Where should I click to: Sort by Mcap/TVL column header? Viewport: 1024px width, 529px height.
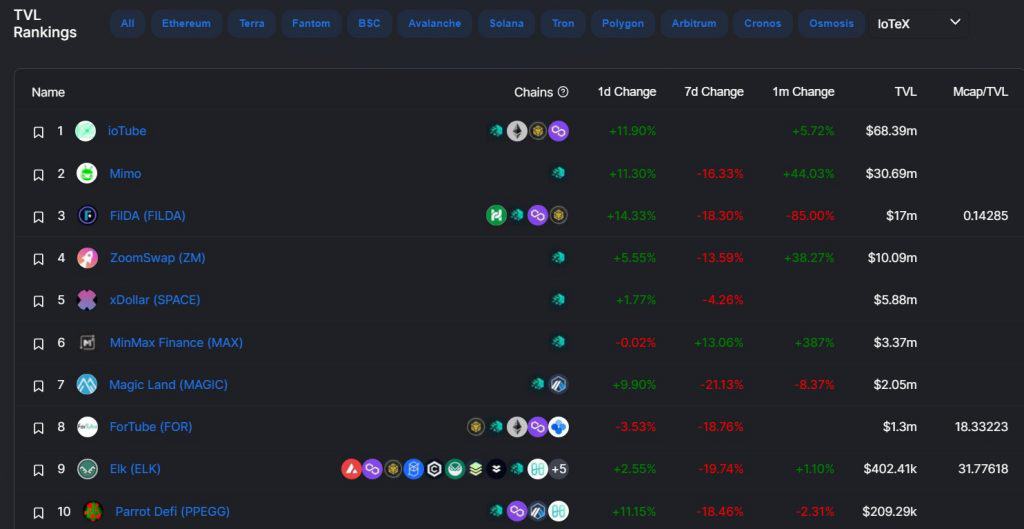click(x=980, y=92)
